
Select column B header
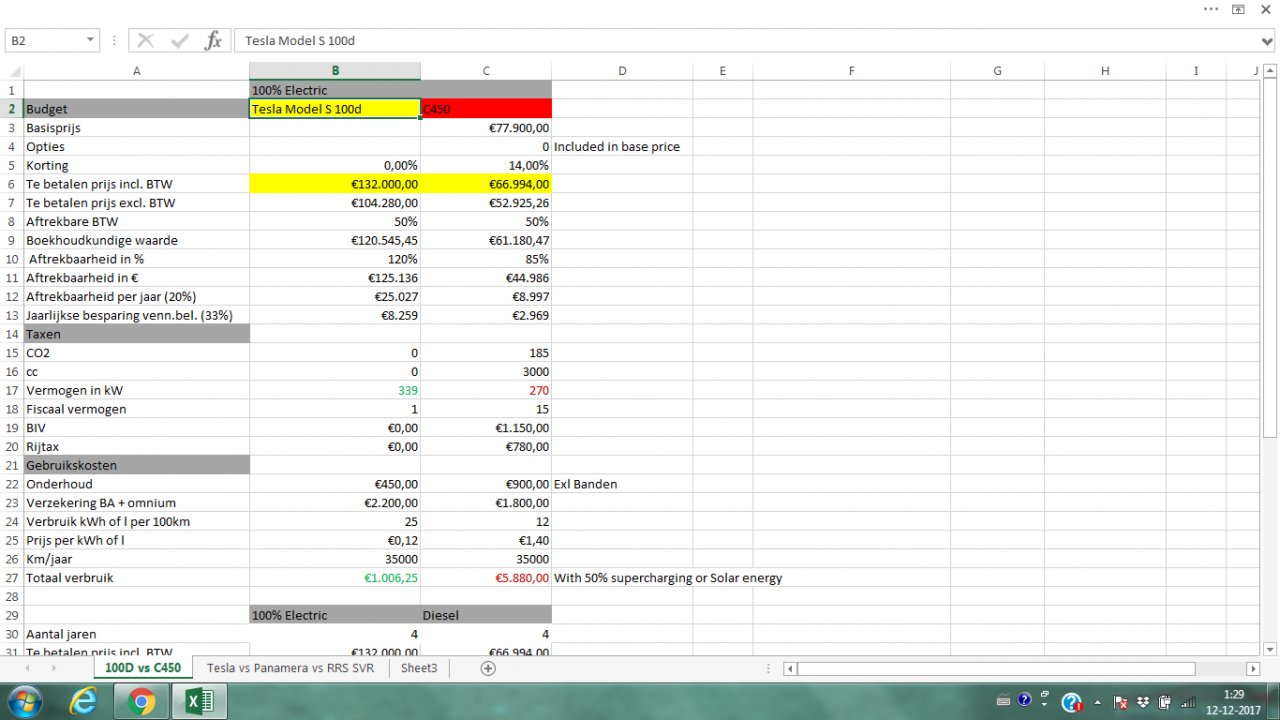(335, 71)
